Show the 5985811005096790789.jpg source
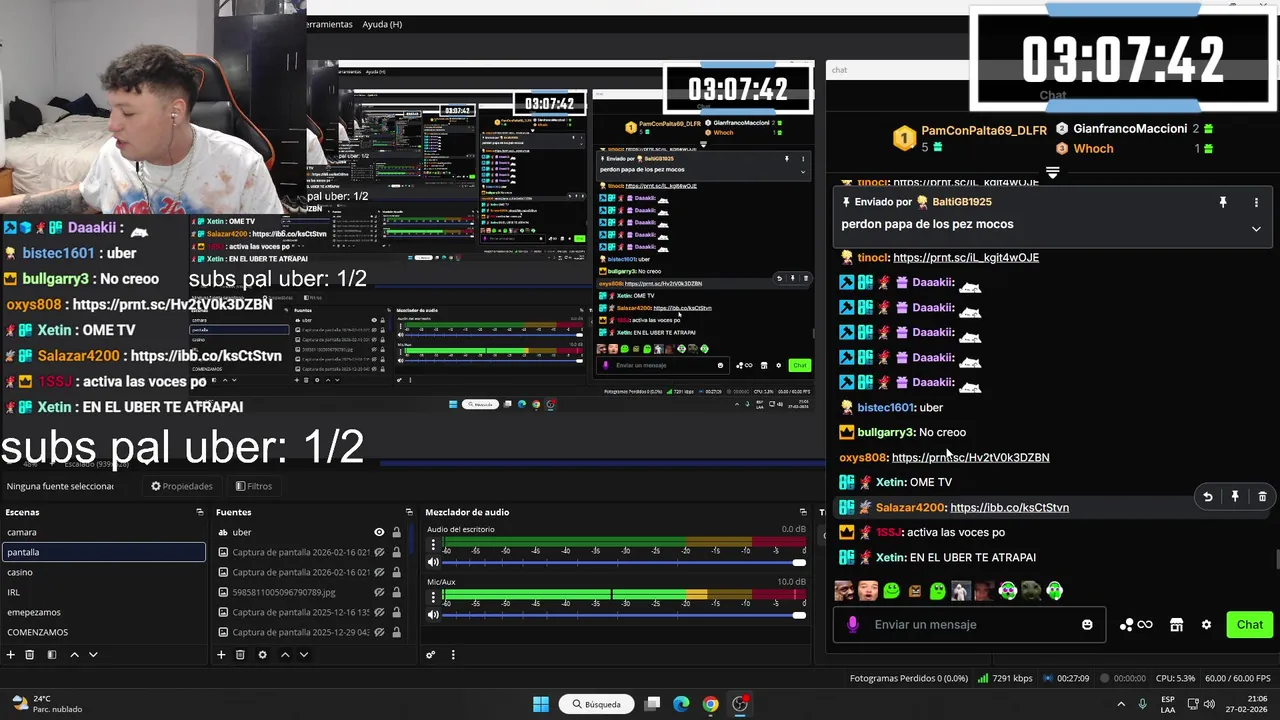1280x720 pixels. (x=379, y=592)
